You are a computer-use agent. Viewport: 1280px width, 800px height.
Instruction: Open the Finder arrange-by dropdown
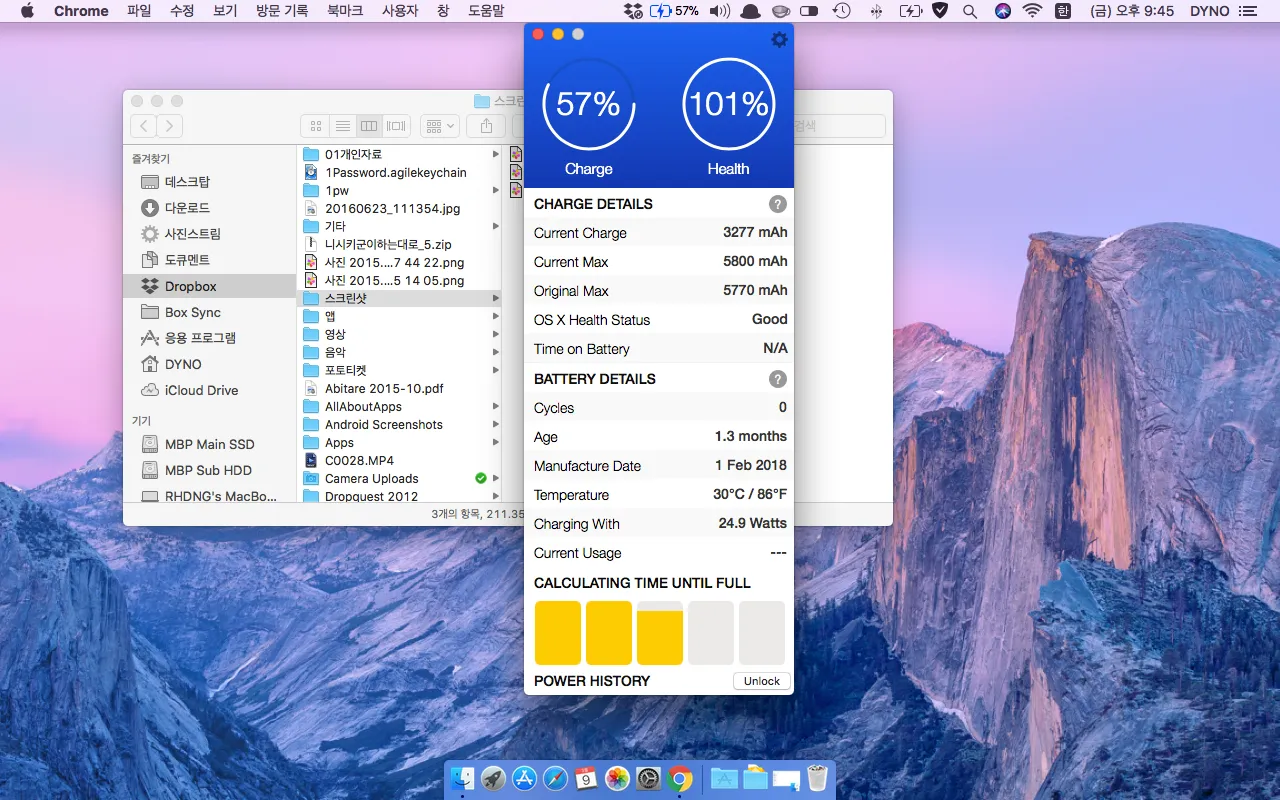click(x=439, y=126)
